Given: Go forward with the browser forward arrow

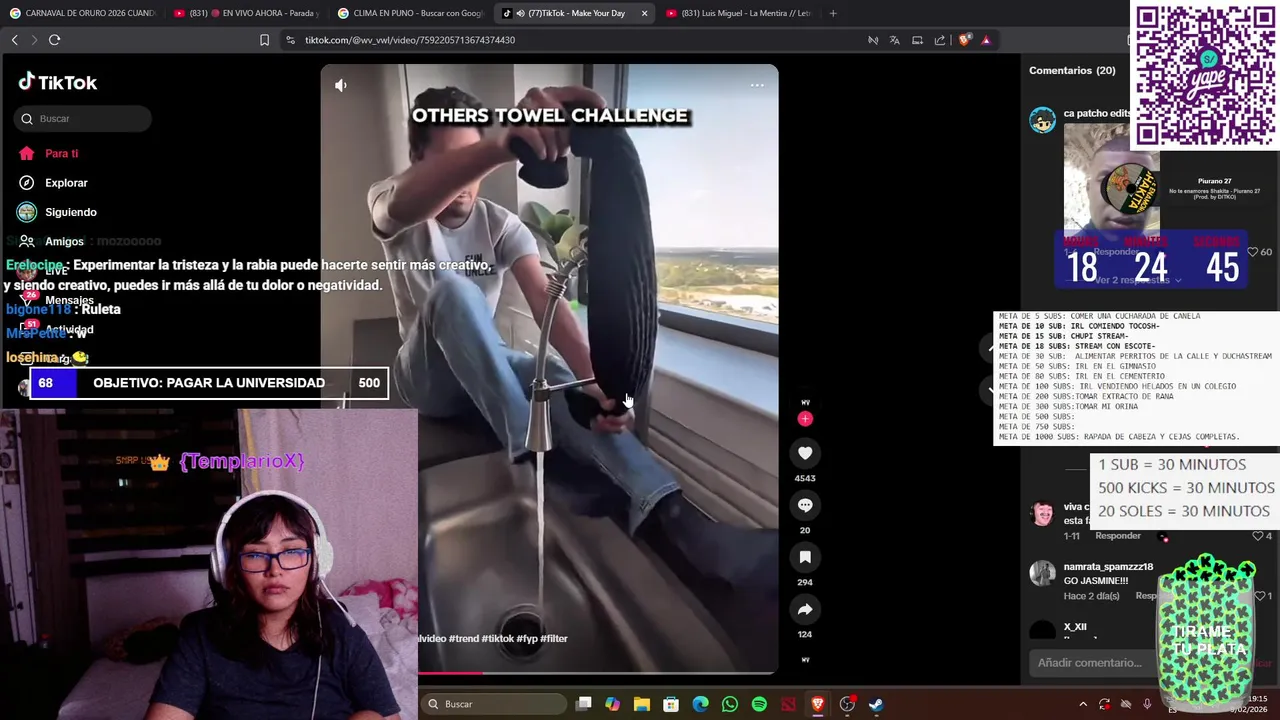Looking at the screenshot, I should point(34,40).
